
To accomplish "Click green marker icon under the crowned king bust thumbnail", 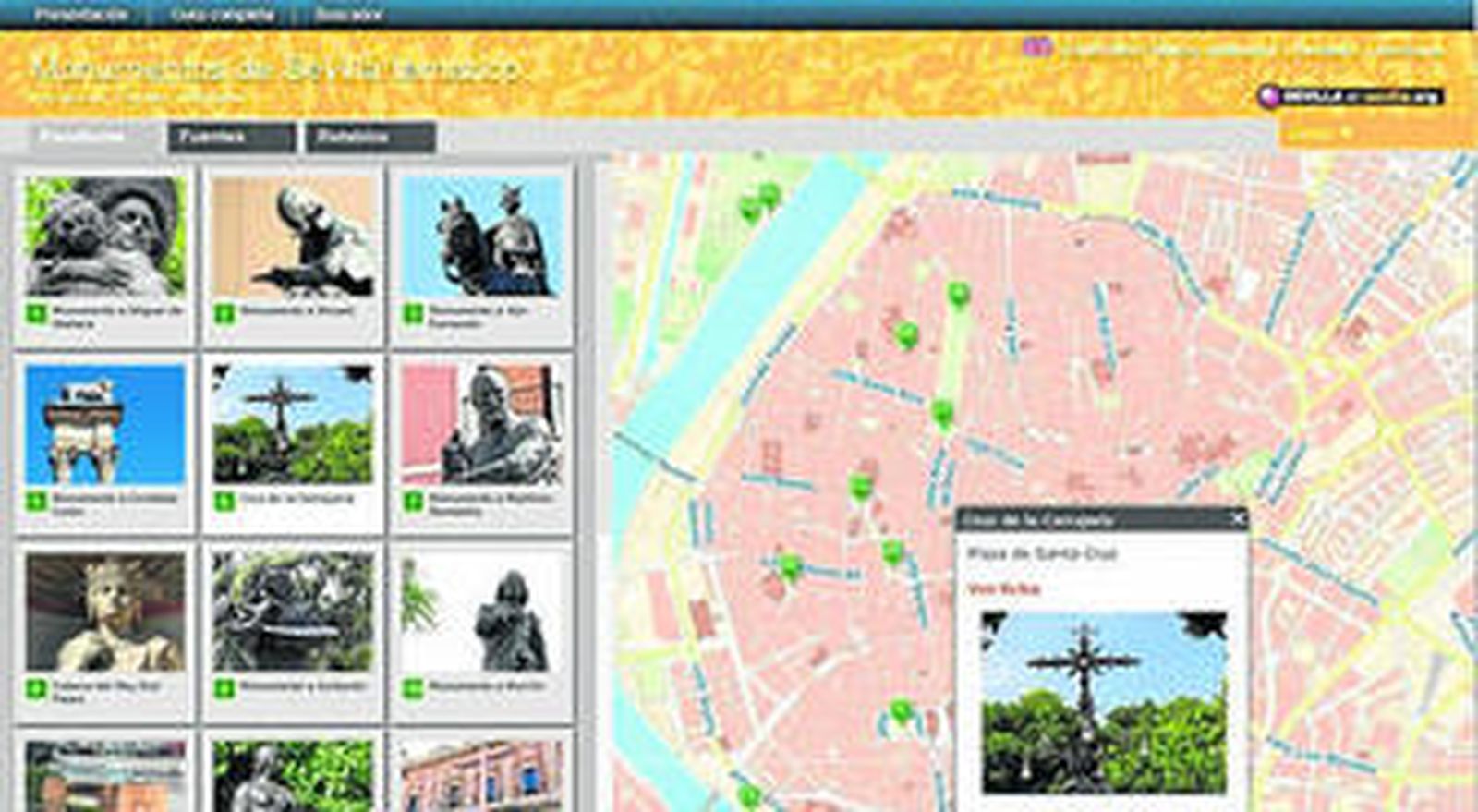I will (x=36, y=688).
